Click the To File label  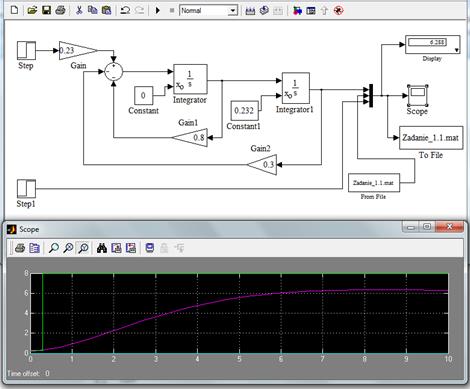pos(431,155)
